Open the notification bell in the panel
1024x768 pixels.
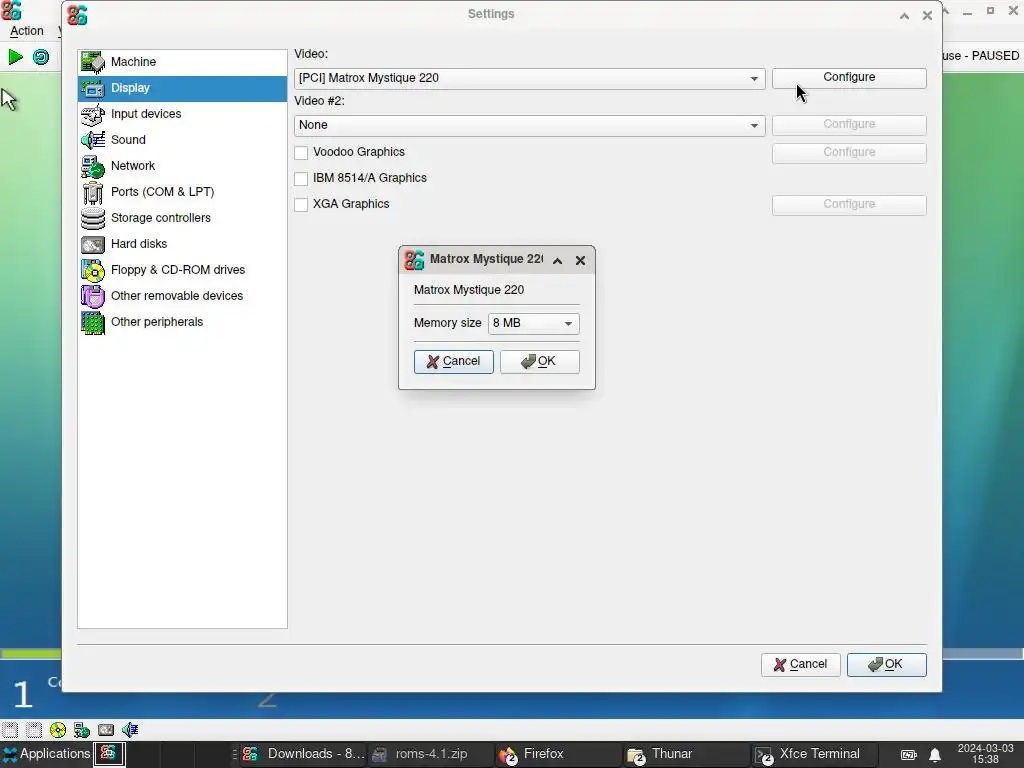pyautogui.click(x=935, y=755)
